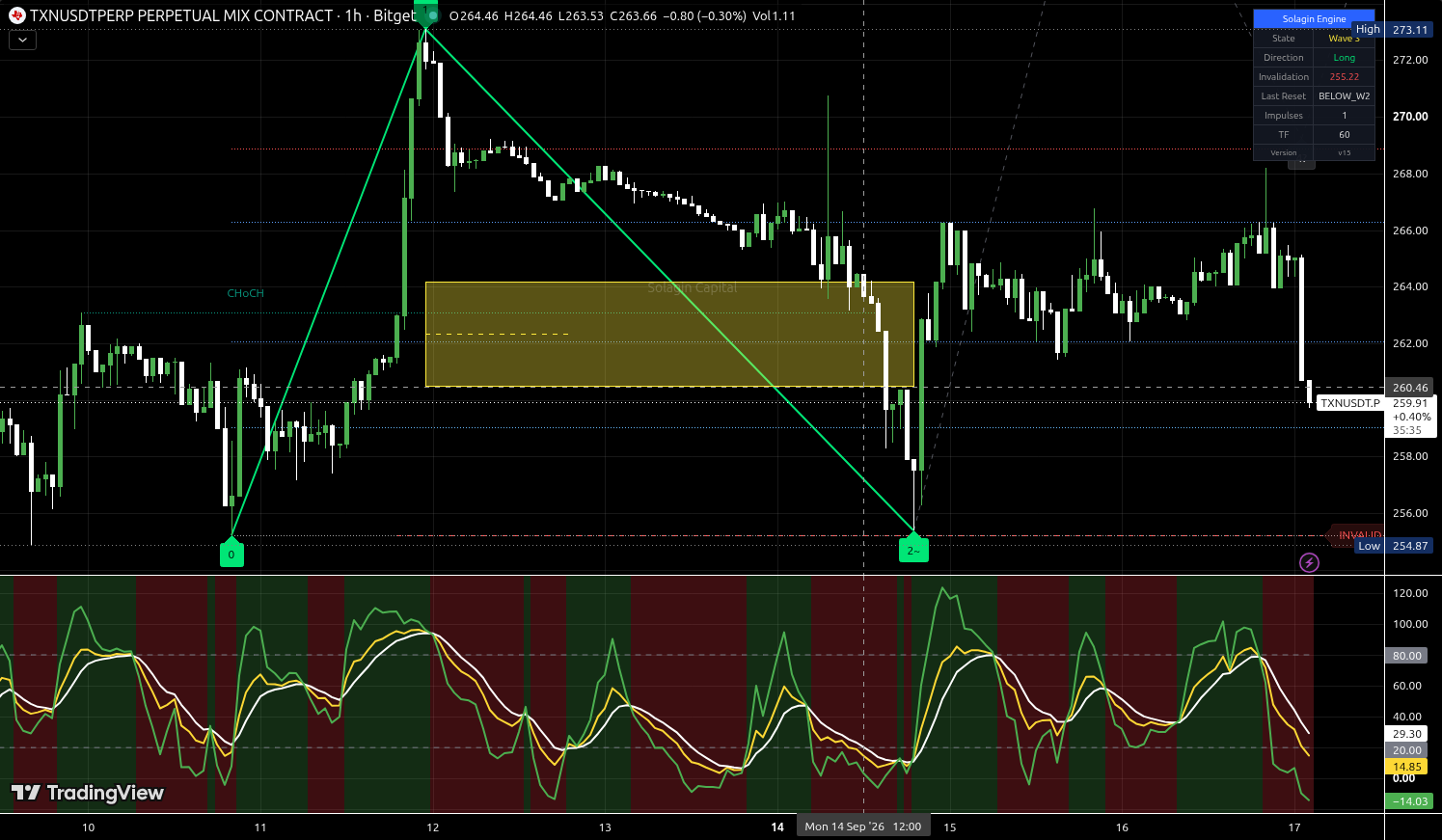Click the C263.66 close value in legend
The image size is (1442, 840).
[x=634, y=15]
